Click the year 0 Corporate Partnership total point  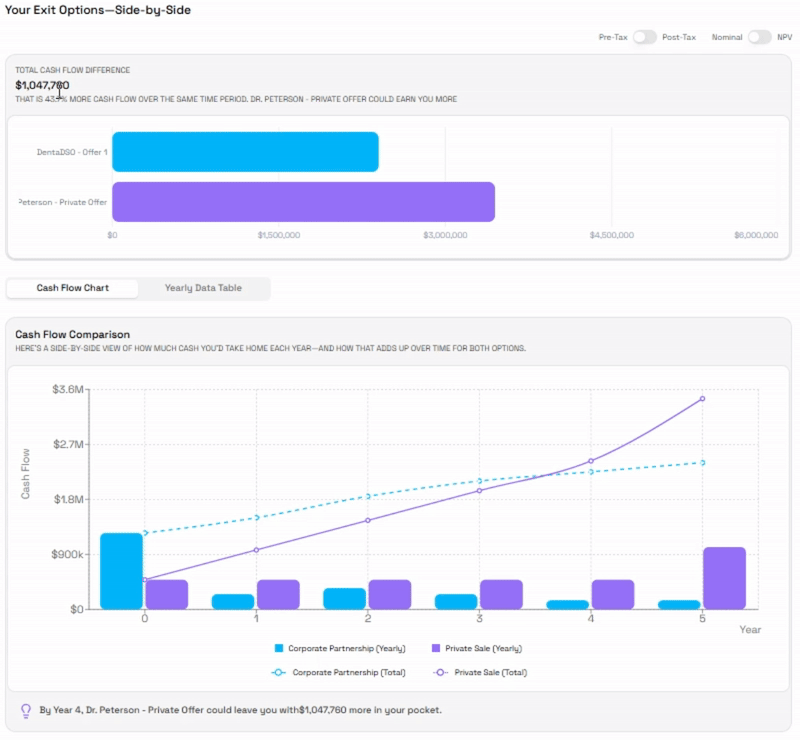(x=145, y=533)
